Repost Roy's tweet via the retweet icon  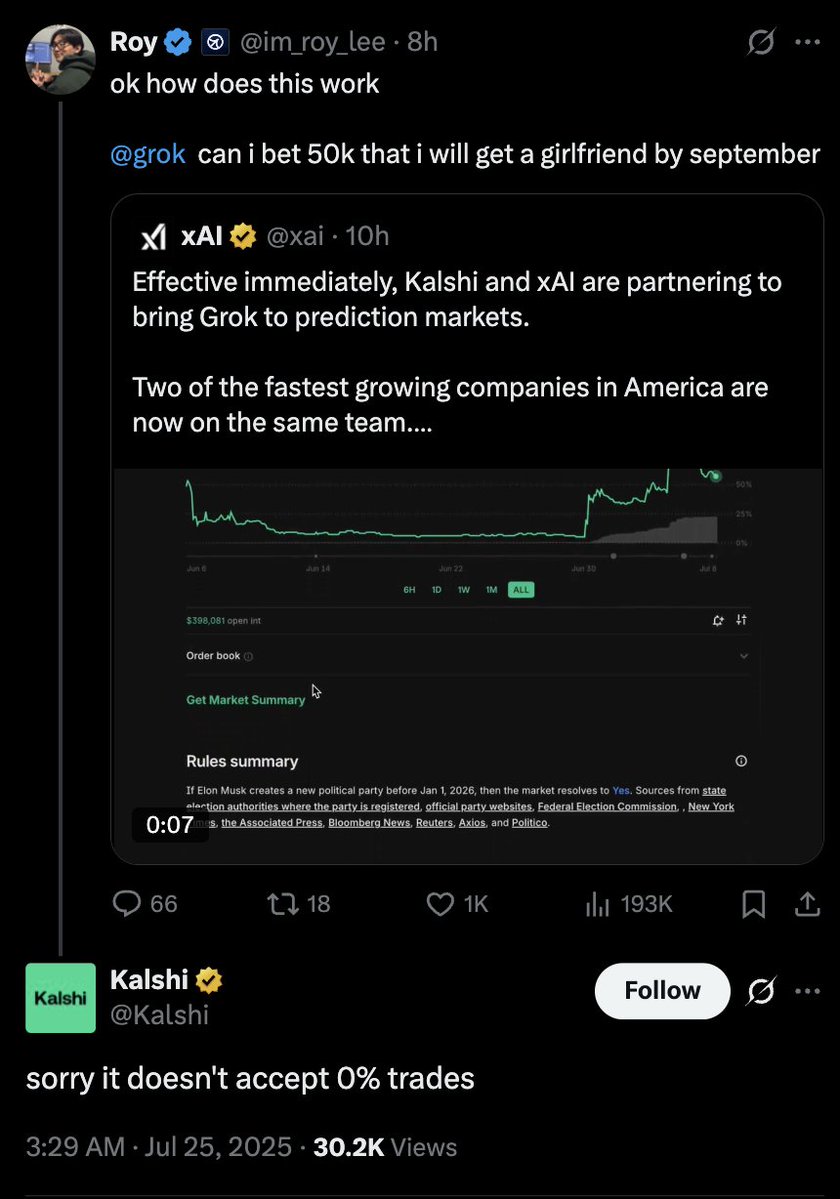click(283, 904)
